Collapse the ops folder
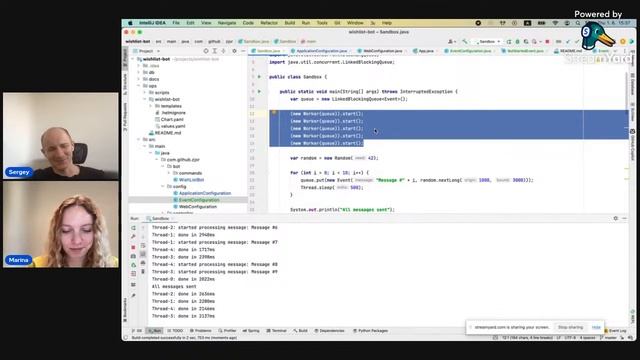The image size is (640, 360). coord(138,86)
